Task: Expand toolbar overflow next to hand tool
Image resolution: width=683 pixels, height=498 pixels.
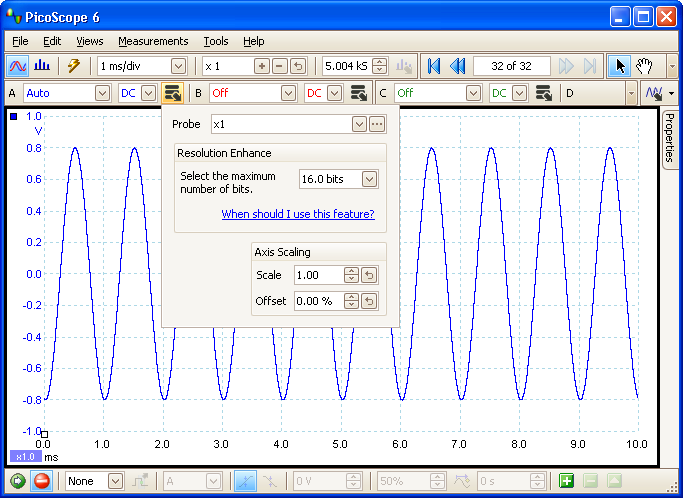Action: click(672, 66)
